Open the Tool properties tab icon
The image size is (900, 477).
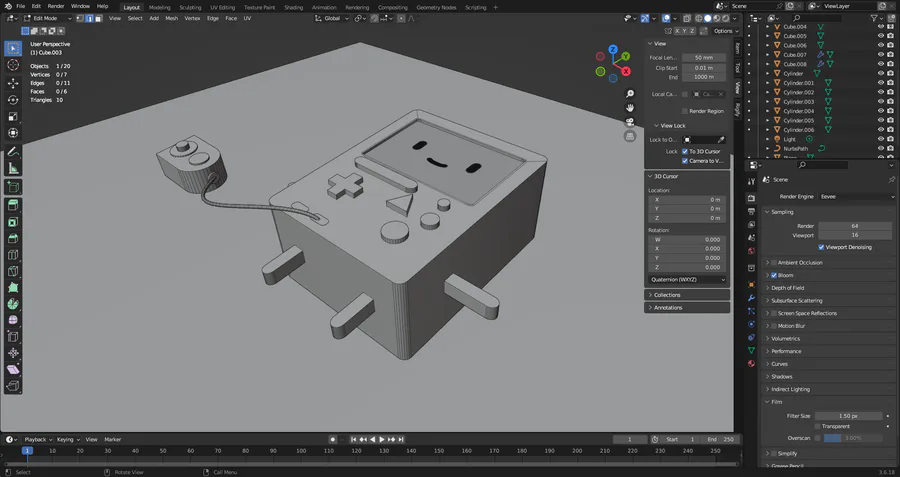point(751,181)
